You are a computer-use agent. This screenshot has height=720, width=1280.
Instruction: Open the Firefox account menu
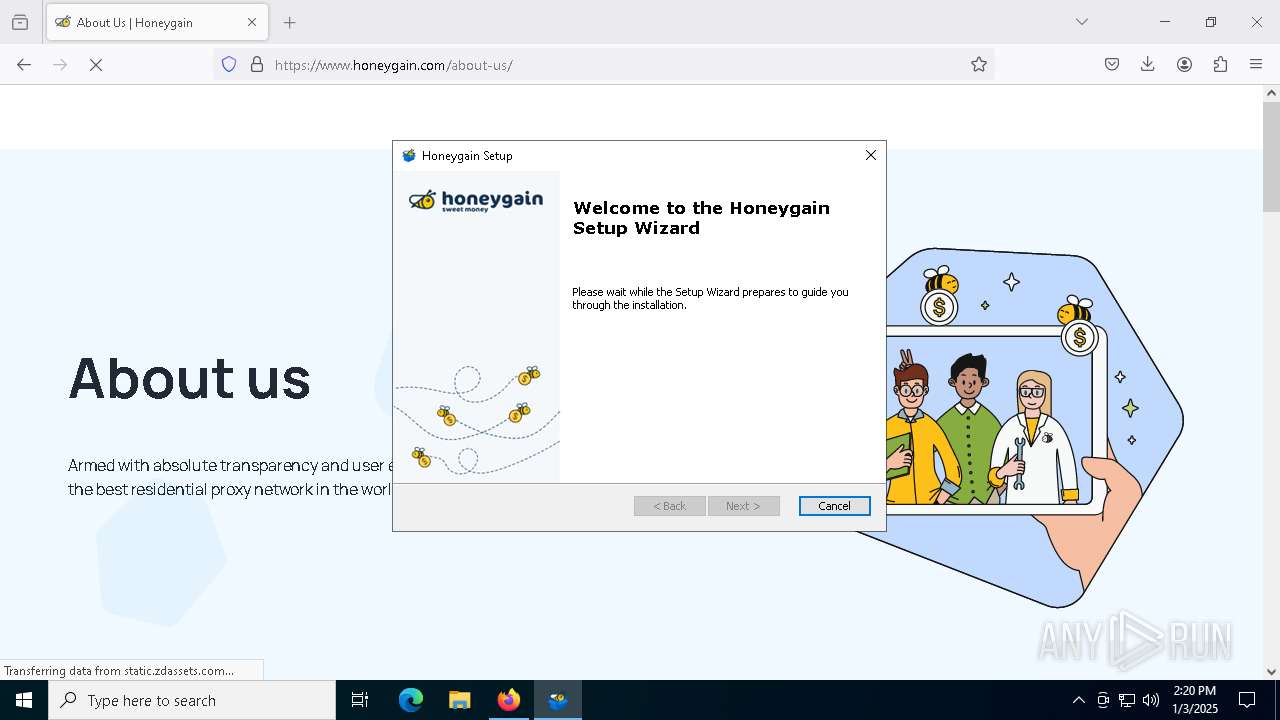point(1184,65)
